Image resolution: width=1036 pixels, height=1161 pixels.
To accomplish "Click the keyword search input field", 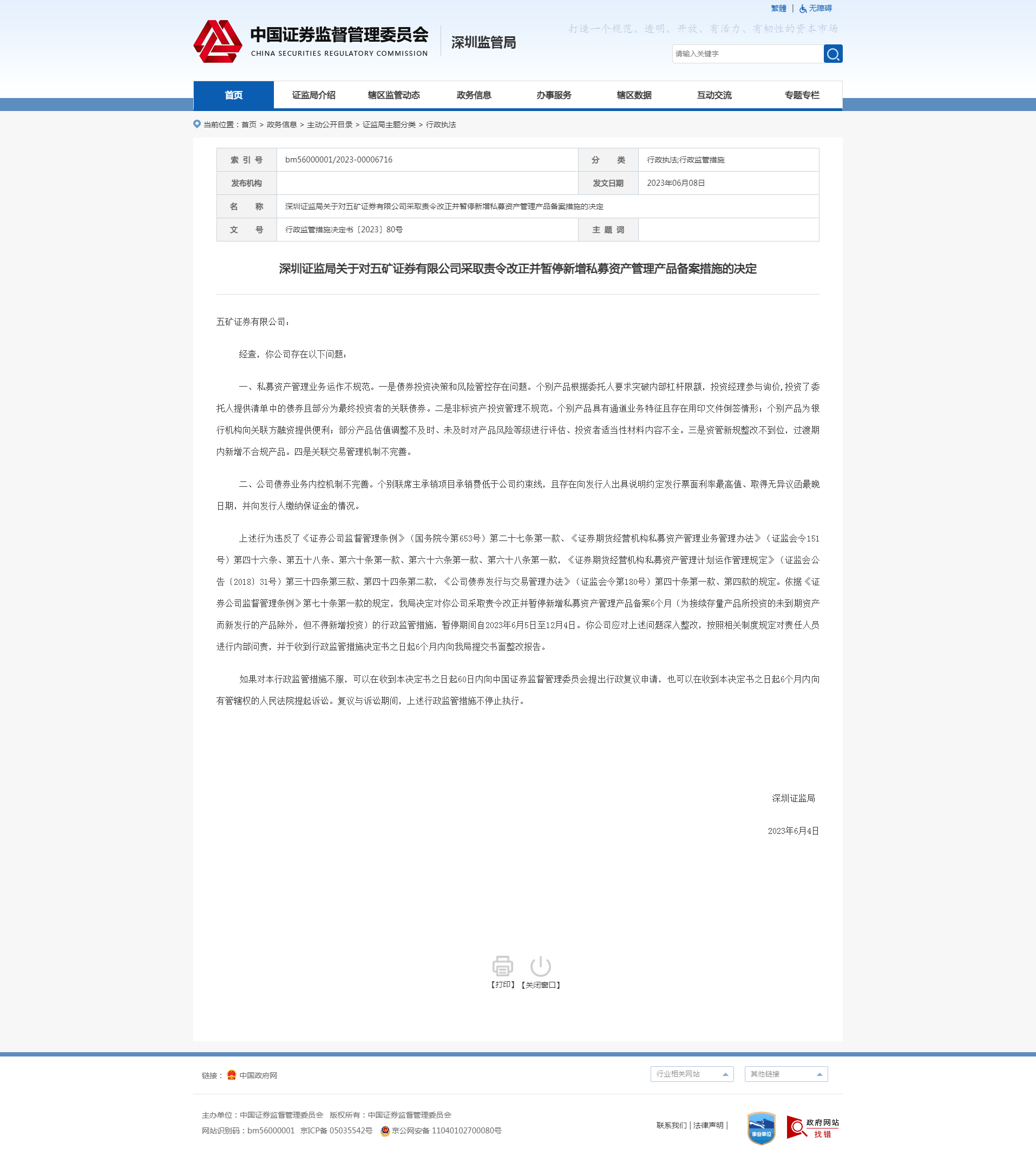I will click(747, 54).
